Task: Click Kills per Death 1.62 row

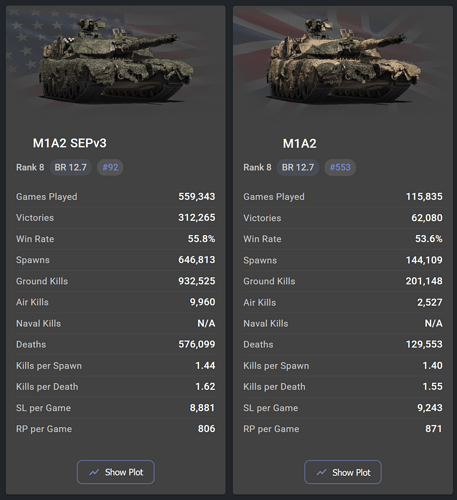Action: (x=116, y=387)
